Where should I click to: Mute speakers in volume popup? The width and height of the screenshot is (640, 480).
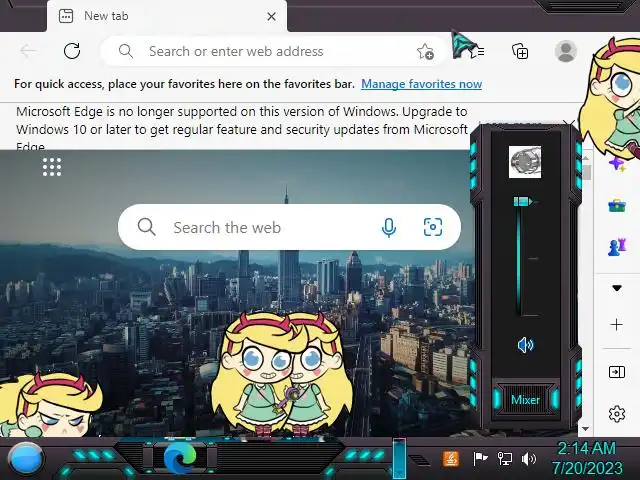pos(525,345)
